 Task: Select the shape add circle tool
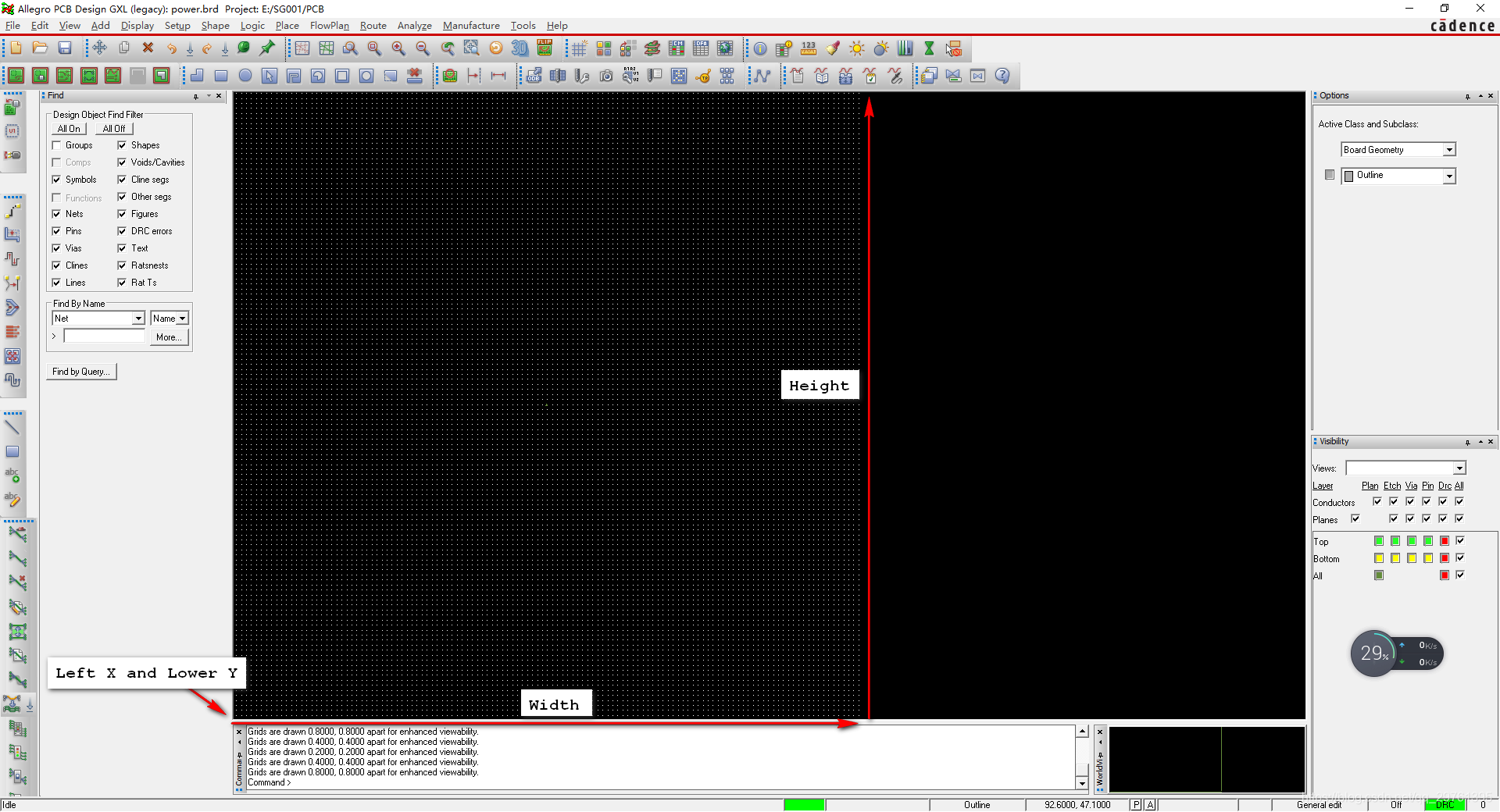(245, 76)
